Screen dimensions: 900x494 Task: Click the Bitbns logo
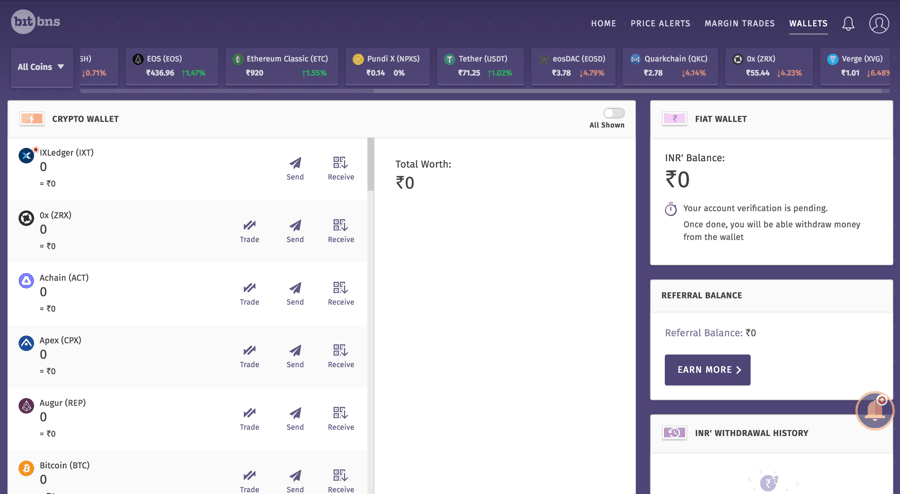[36, 22]
